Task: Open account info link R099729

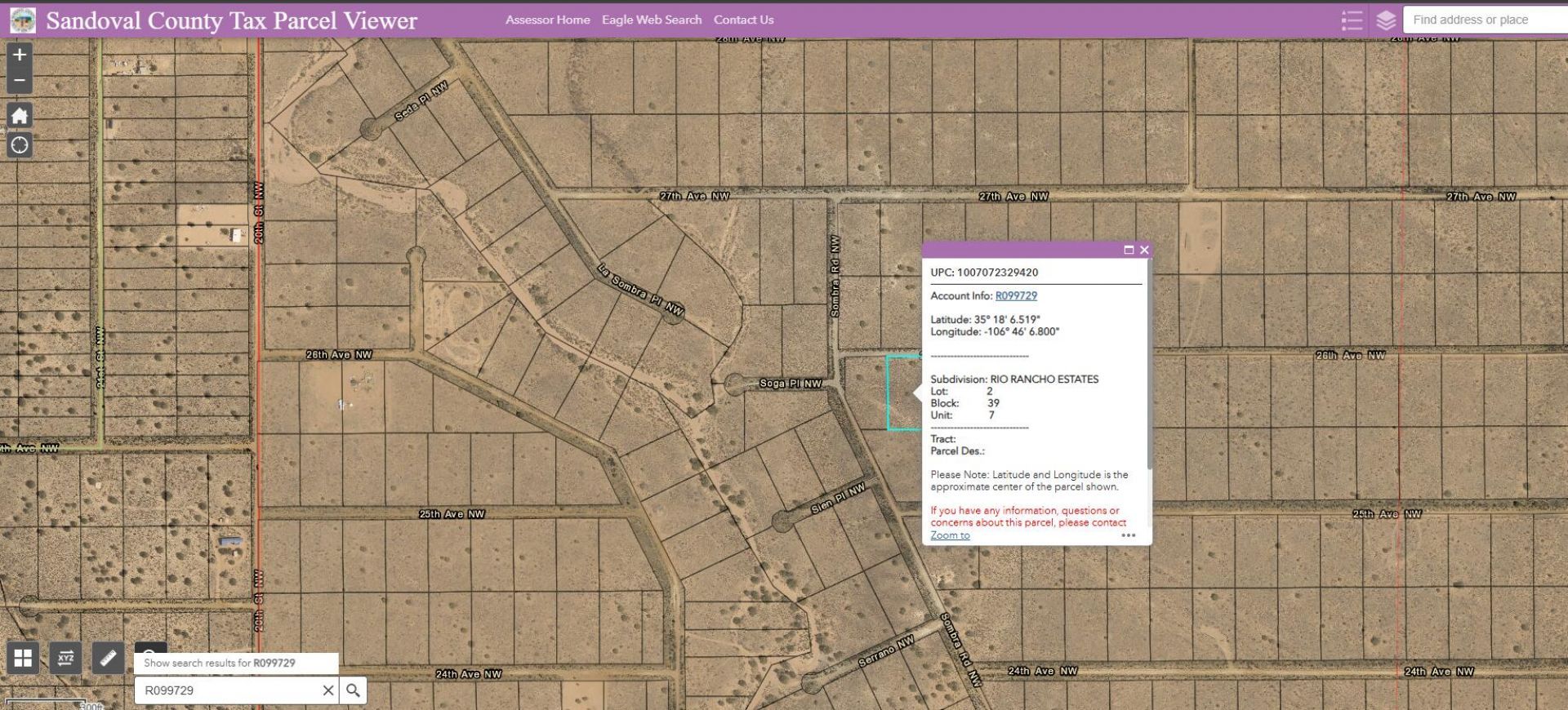Action: coord(1016,296)
